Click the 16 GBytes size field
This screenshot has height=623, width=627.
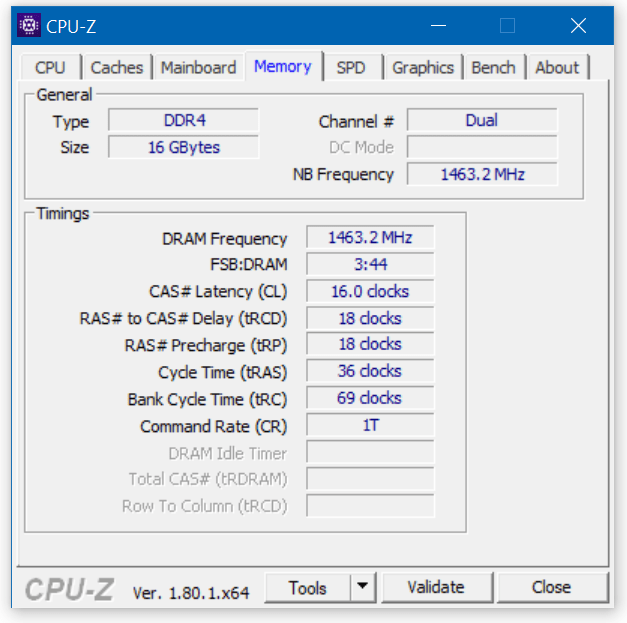pyautogui.click(x=184, y=147)
